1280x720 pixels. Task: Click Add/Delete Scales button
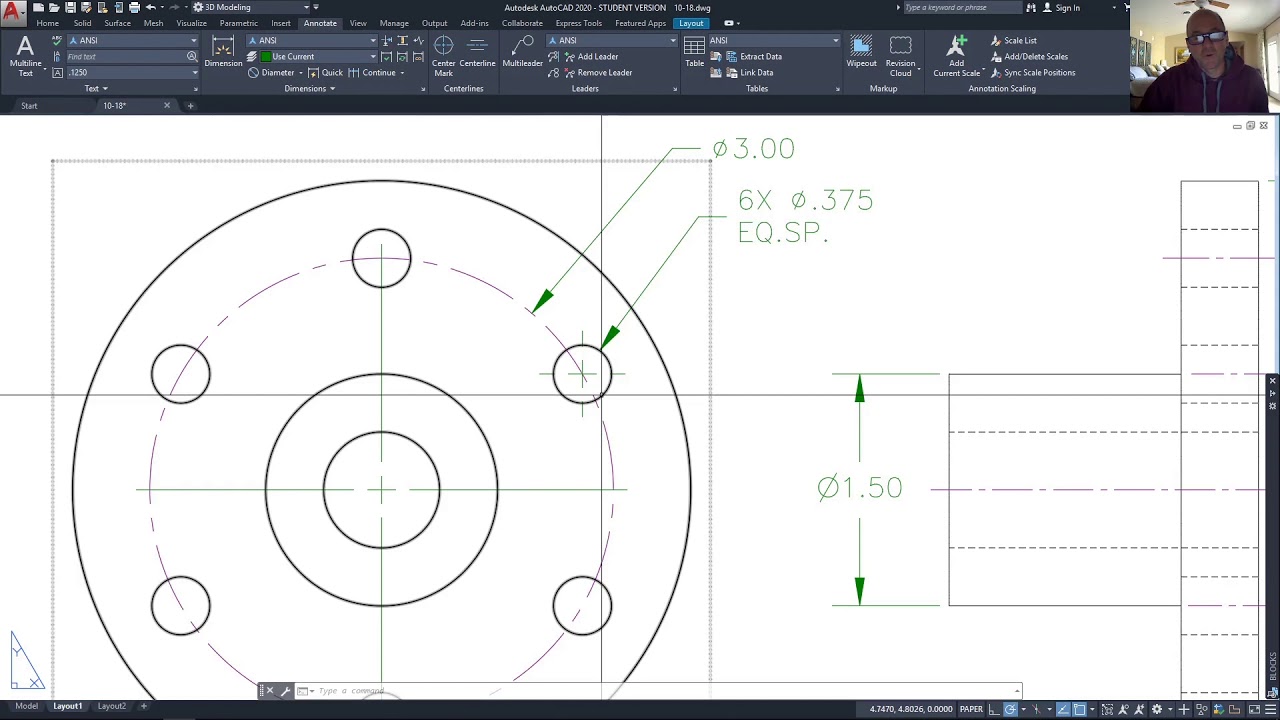click(x=1028, y=56)
